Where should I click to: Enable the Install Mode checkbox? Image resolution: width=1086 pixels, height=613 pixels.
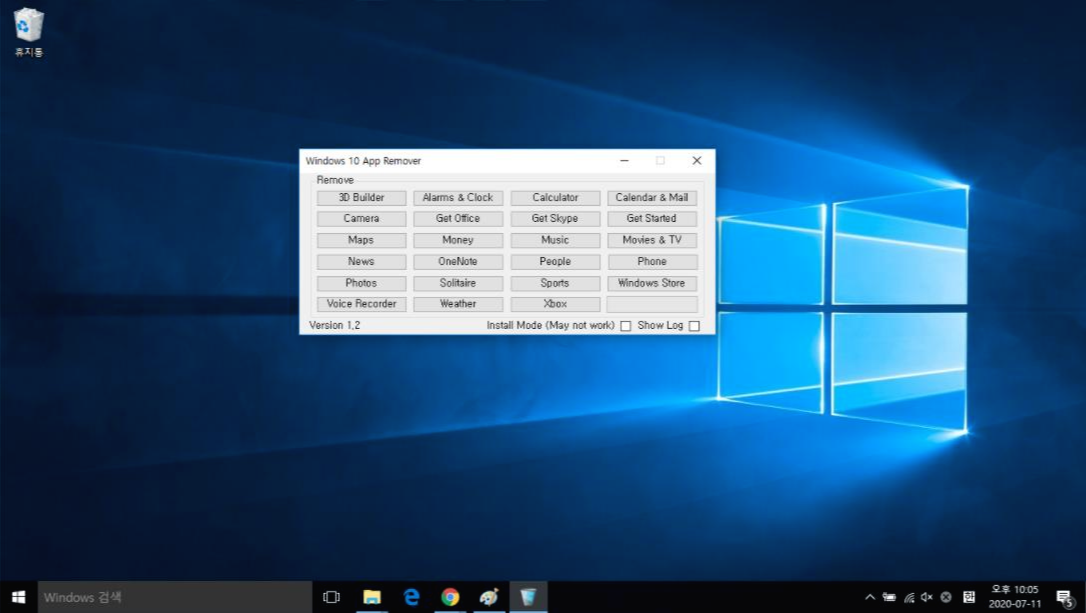click(x=625, y=326)
